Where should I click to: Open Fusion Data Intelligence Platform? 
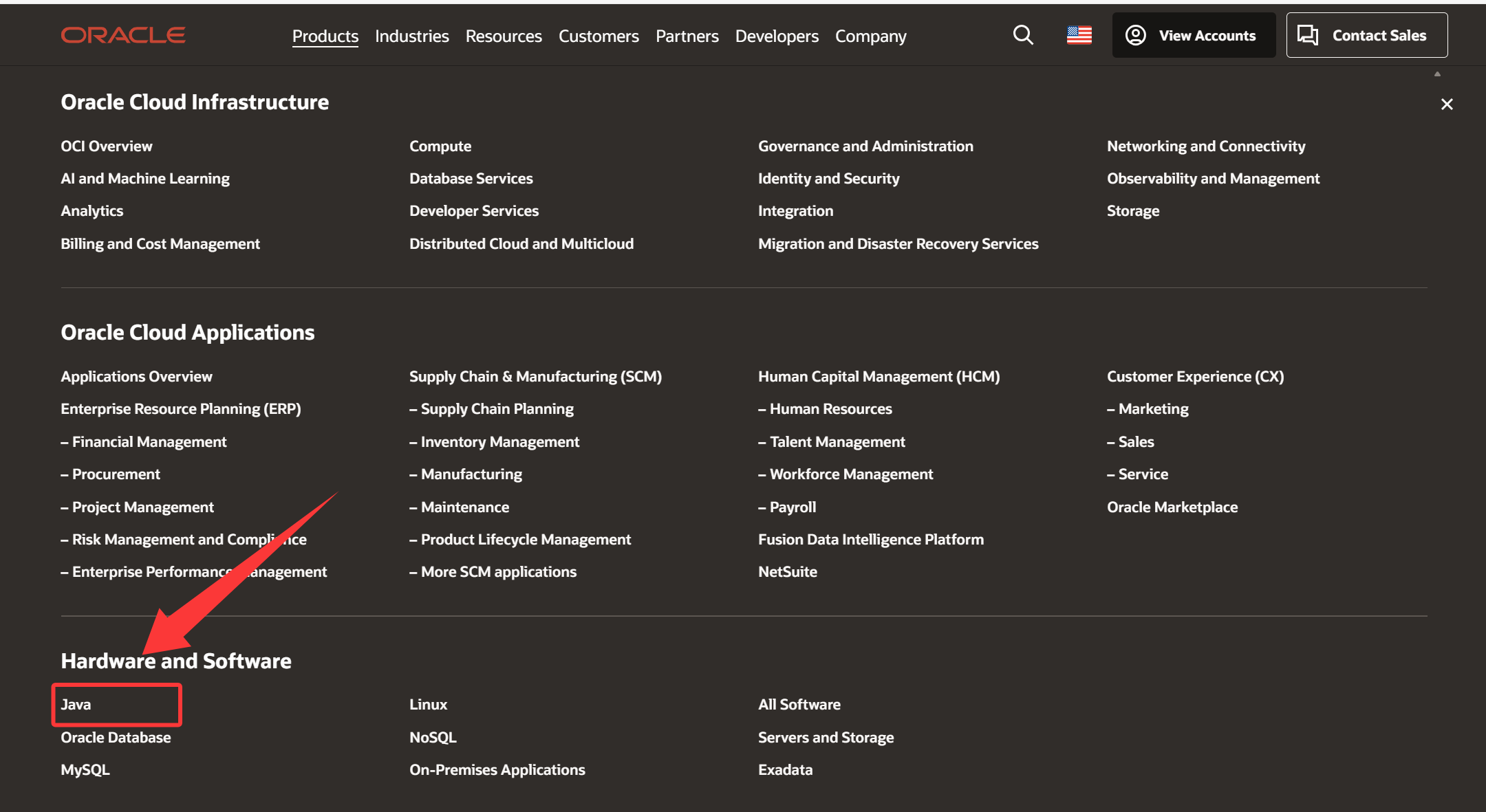tap(871, 539)
